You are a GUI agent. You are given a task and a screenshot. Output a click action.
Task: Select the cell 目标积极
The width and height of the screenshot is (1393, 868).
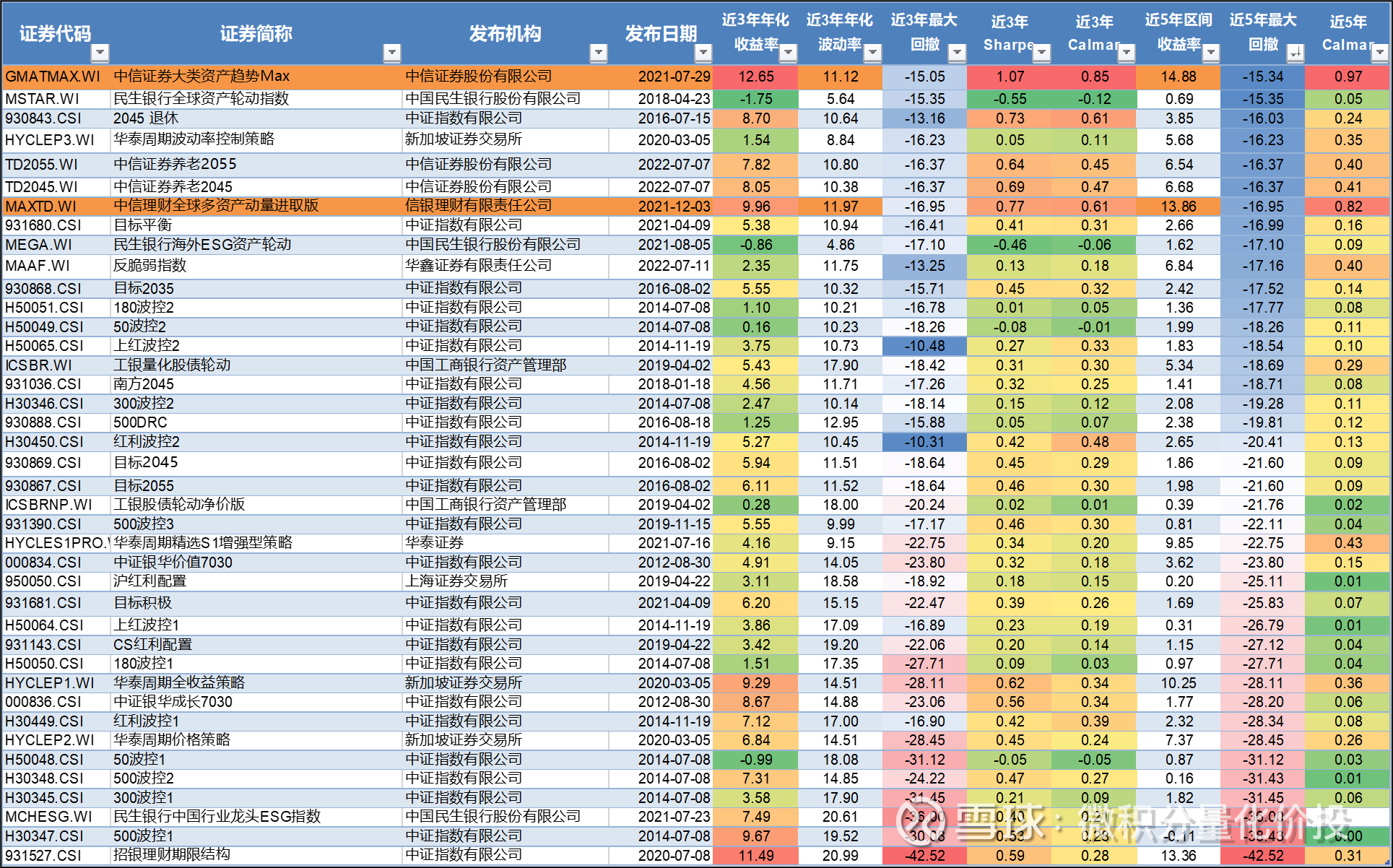pos(256,603)
